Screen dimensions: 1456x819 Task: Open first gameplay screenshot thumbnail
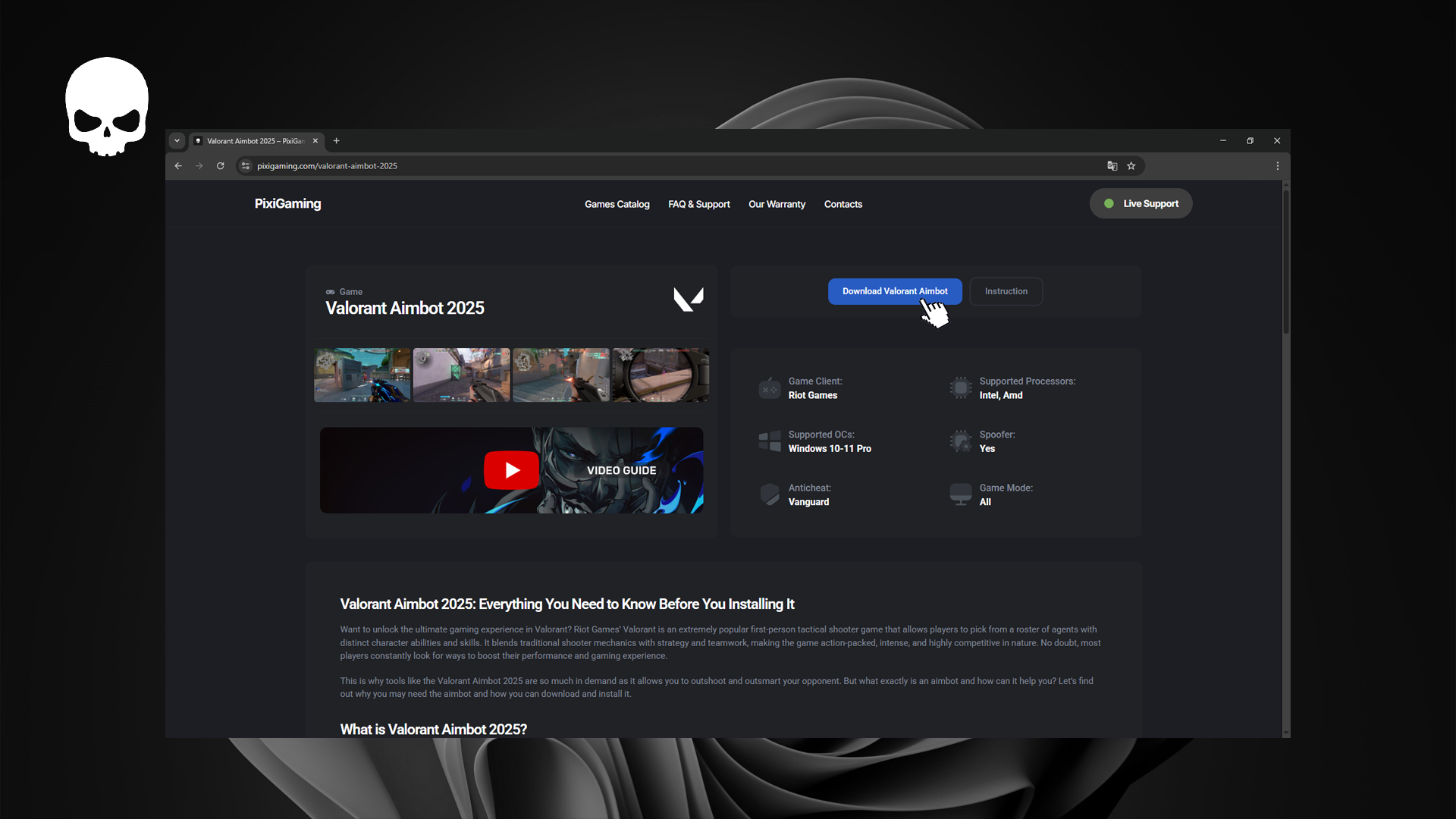[362, 375]
